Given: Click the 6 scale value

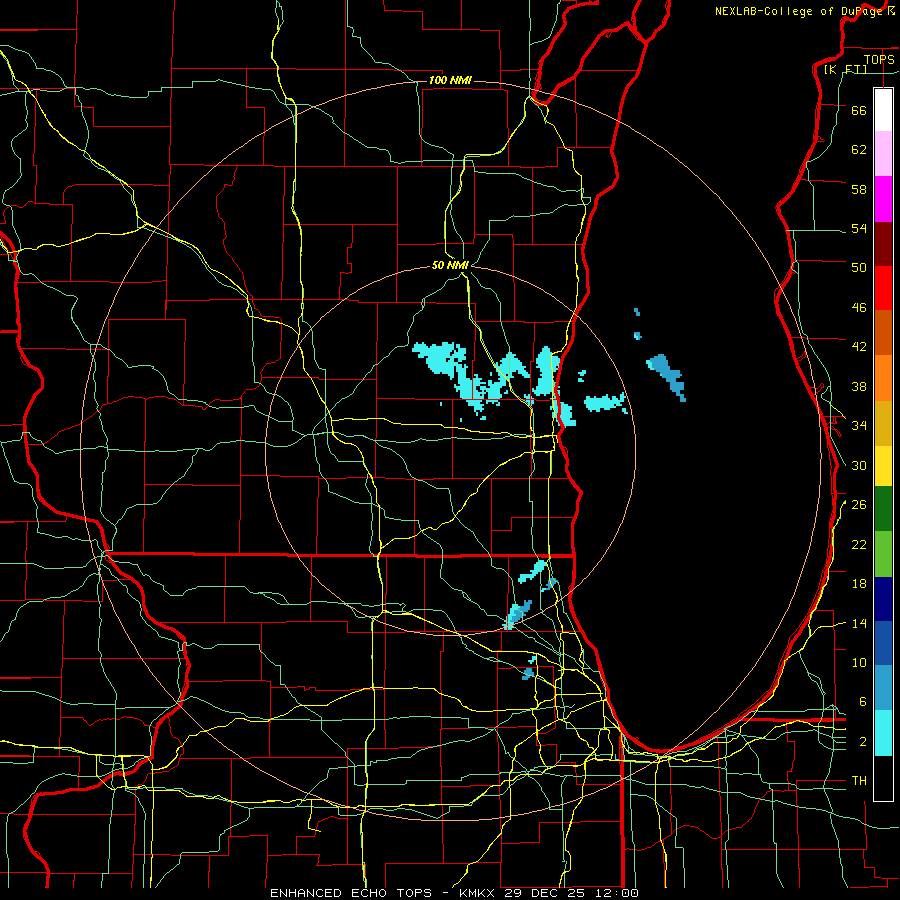Looking at the screenshot, I should pyautogui.click(x=862, y=702).
